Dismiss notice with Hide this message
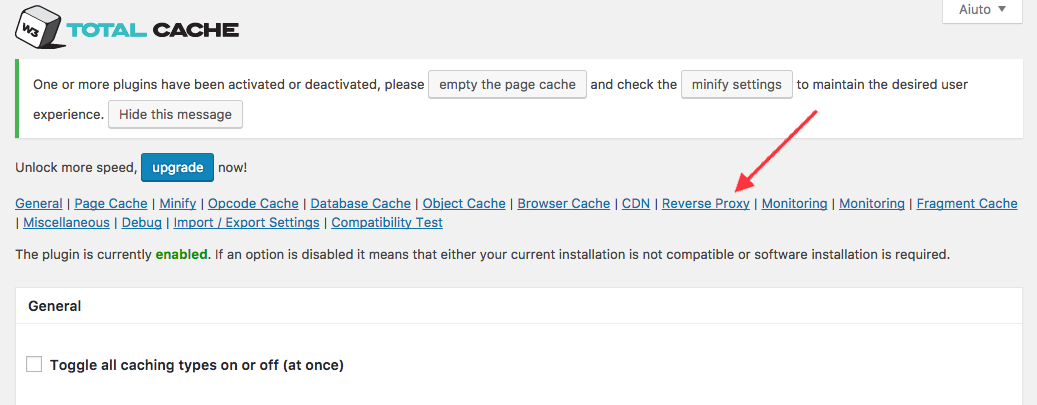The width and height of the screenshot is (1037, 405). (x=175, y=115)
